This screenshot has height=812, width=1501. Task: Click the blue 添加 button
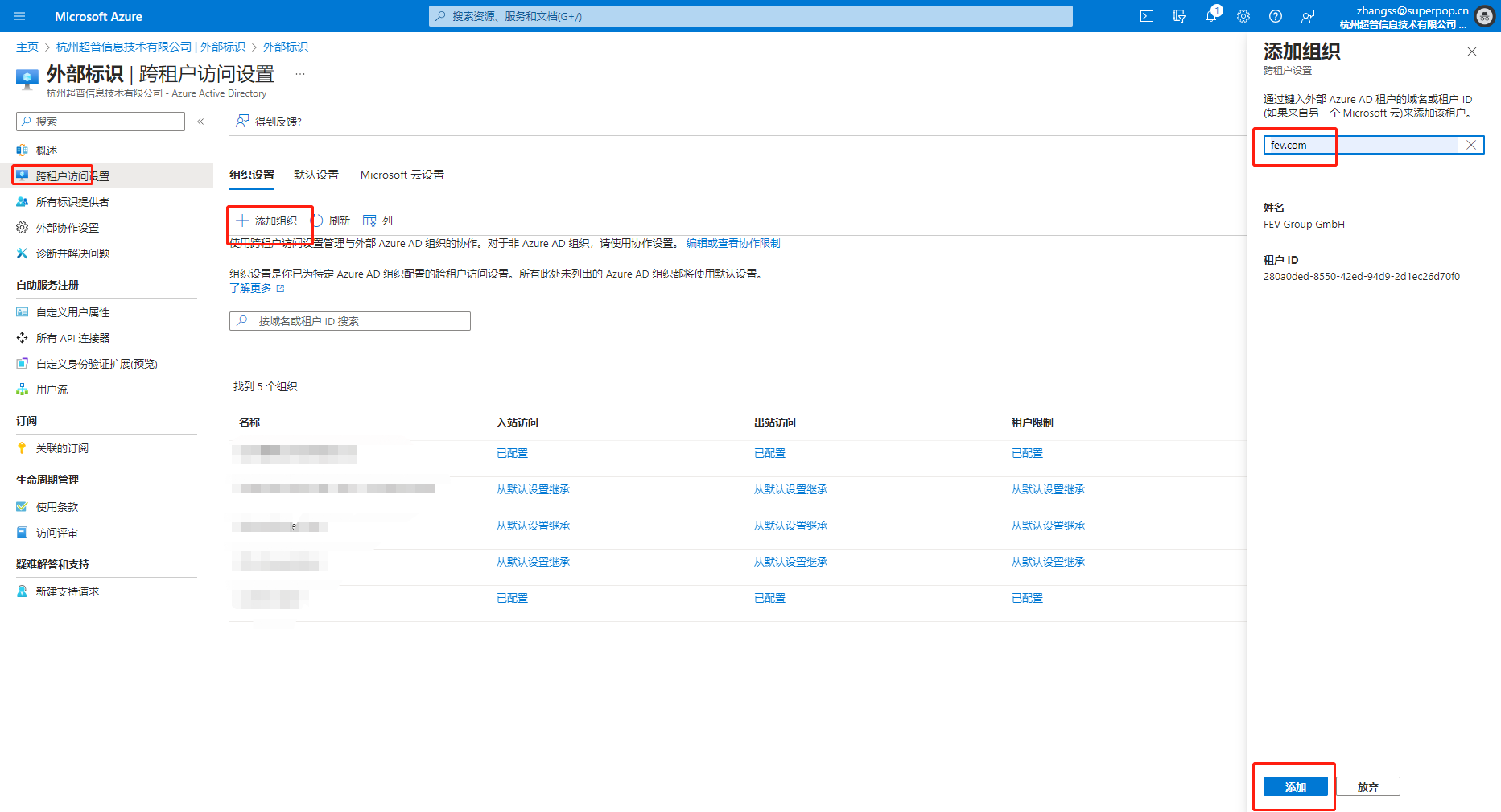coord(1295,787)
